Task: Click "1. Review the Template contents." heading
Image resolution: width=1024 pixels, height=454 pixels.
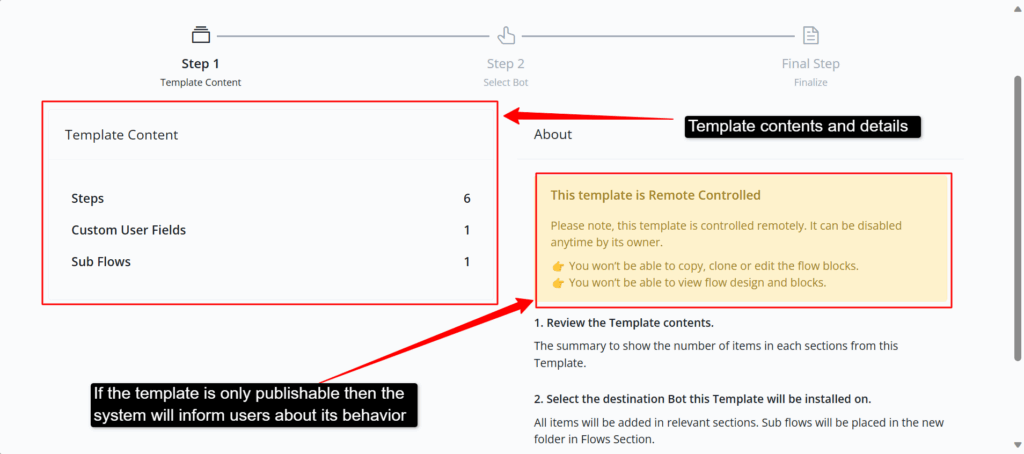Action: tap(623, 323)
